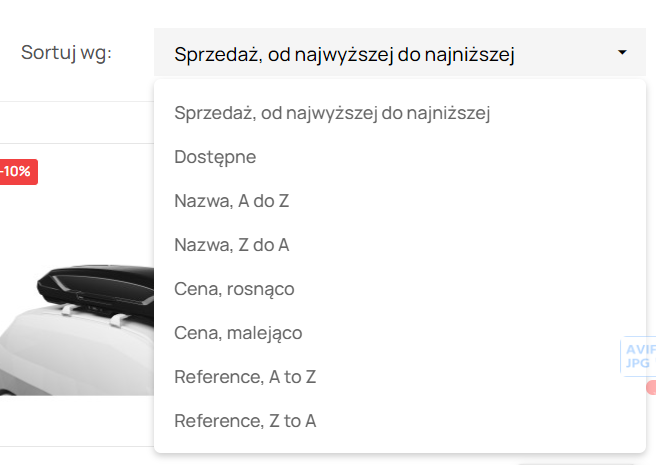656x465 pixels.
Task: Click the sort dropdown arrow caret
Action: pyautogui.click(x=622, y=52)
